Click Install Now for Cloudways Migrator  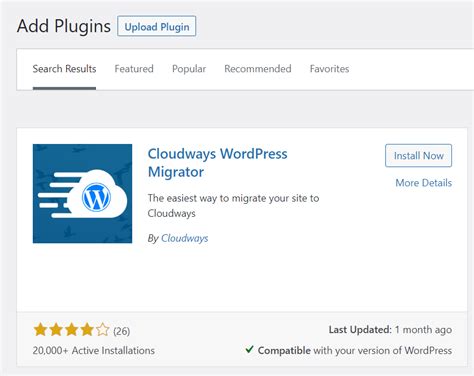(x=418, y=156)
